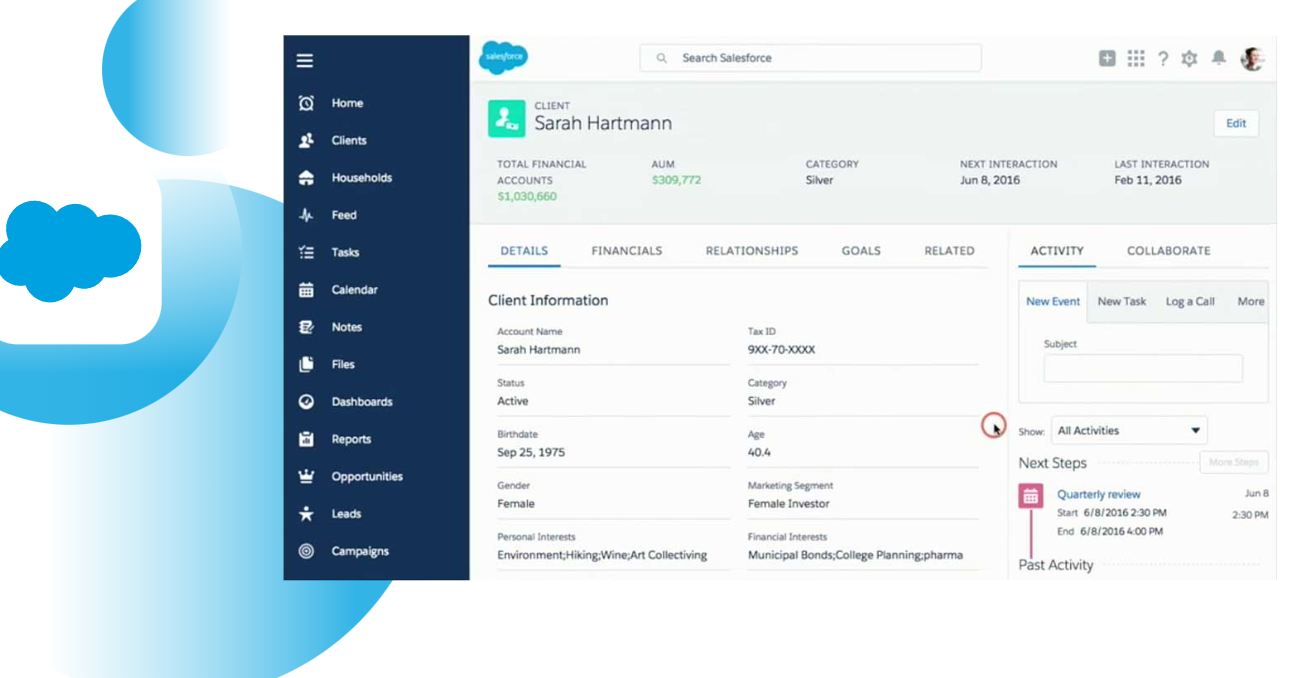
Task: Click the Campaigns target icon
Action: [306, 551]
